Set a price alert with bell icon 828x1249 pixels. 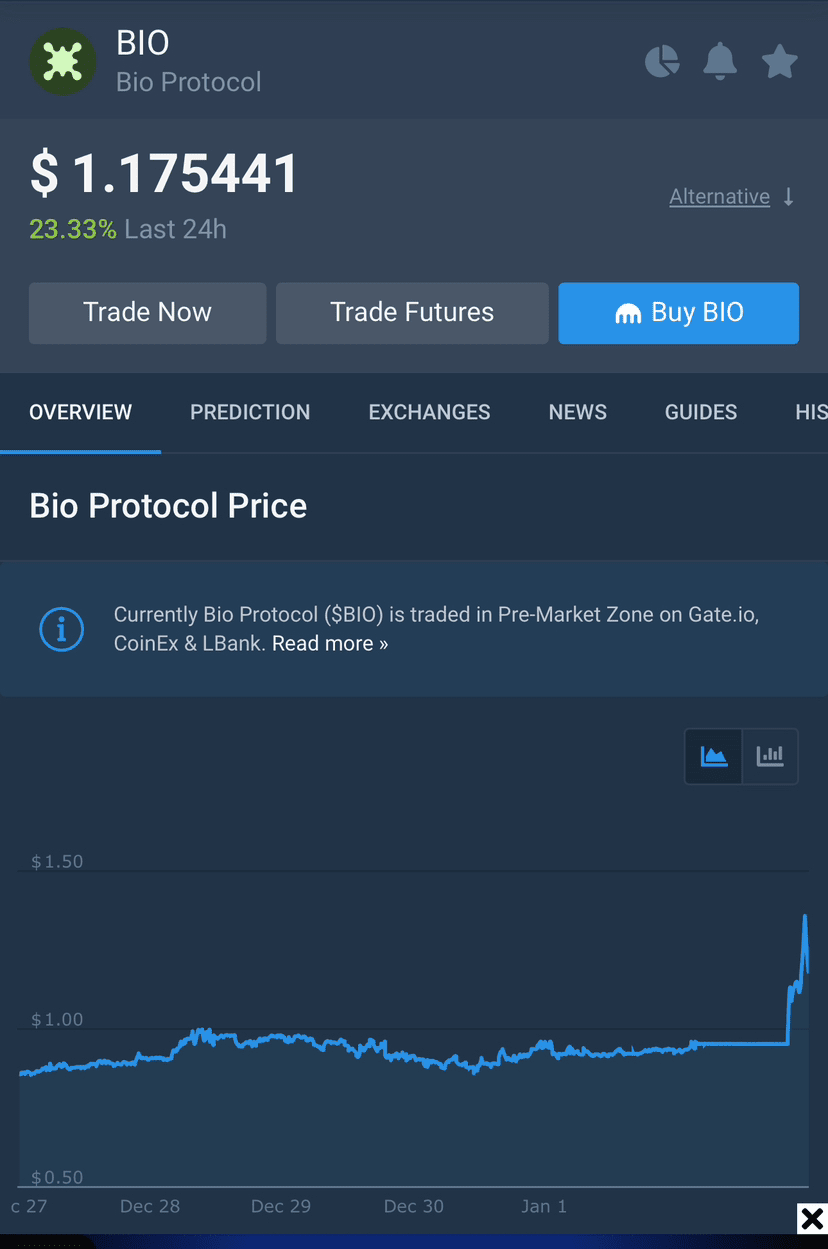pos(720,62)
